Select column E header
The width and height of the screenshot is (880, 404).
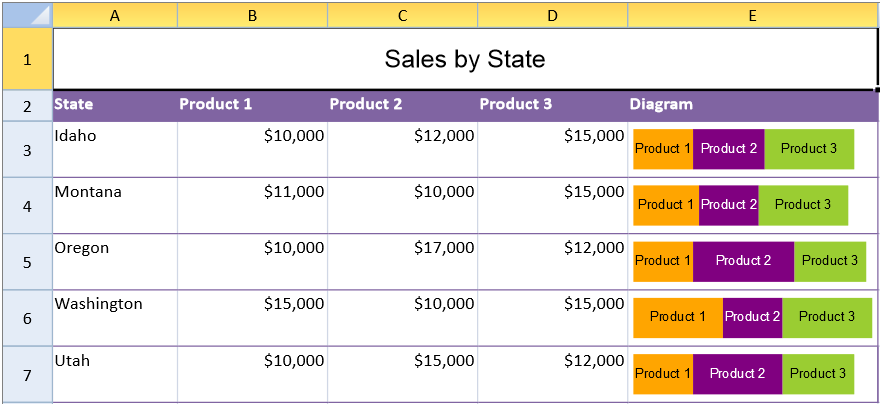point(753,16)
